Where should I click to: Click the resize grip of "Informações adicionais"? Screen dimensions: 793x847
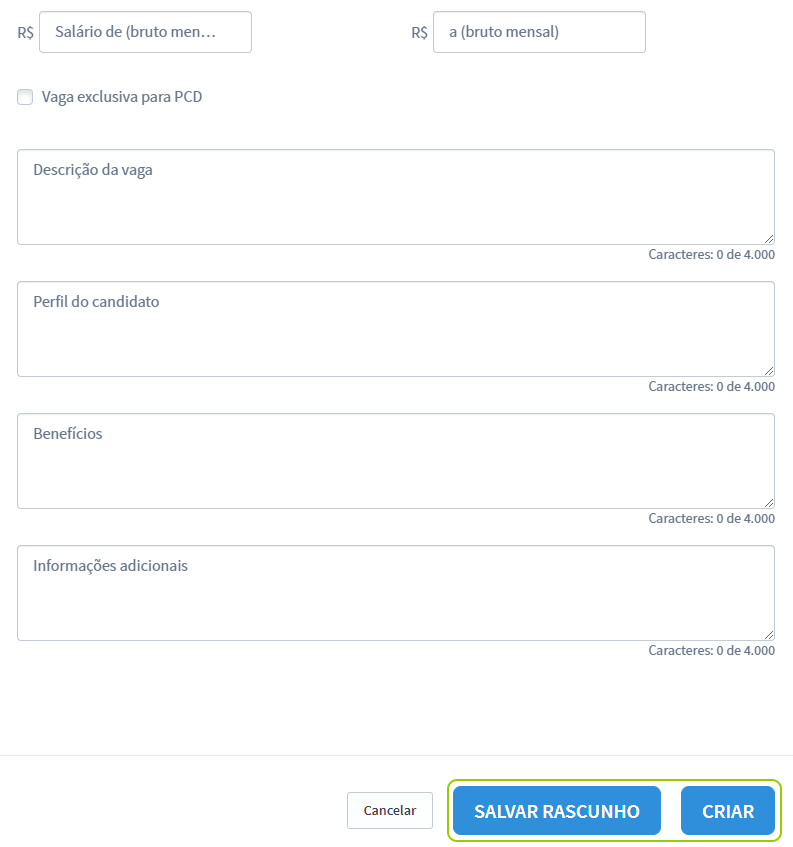[x=770, y=633]
